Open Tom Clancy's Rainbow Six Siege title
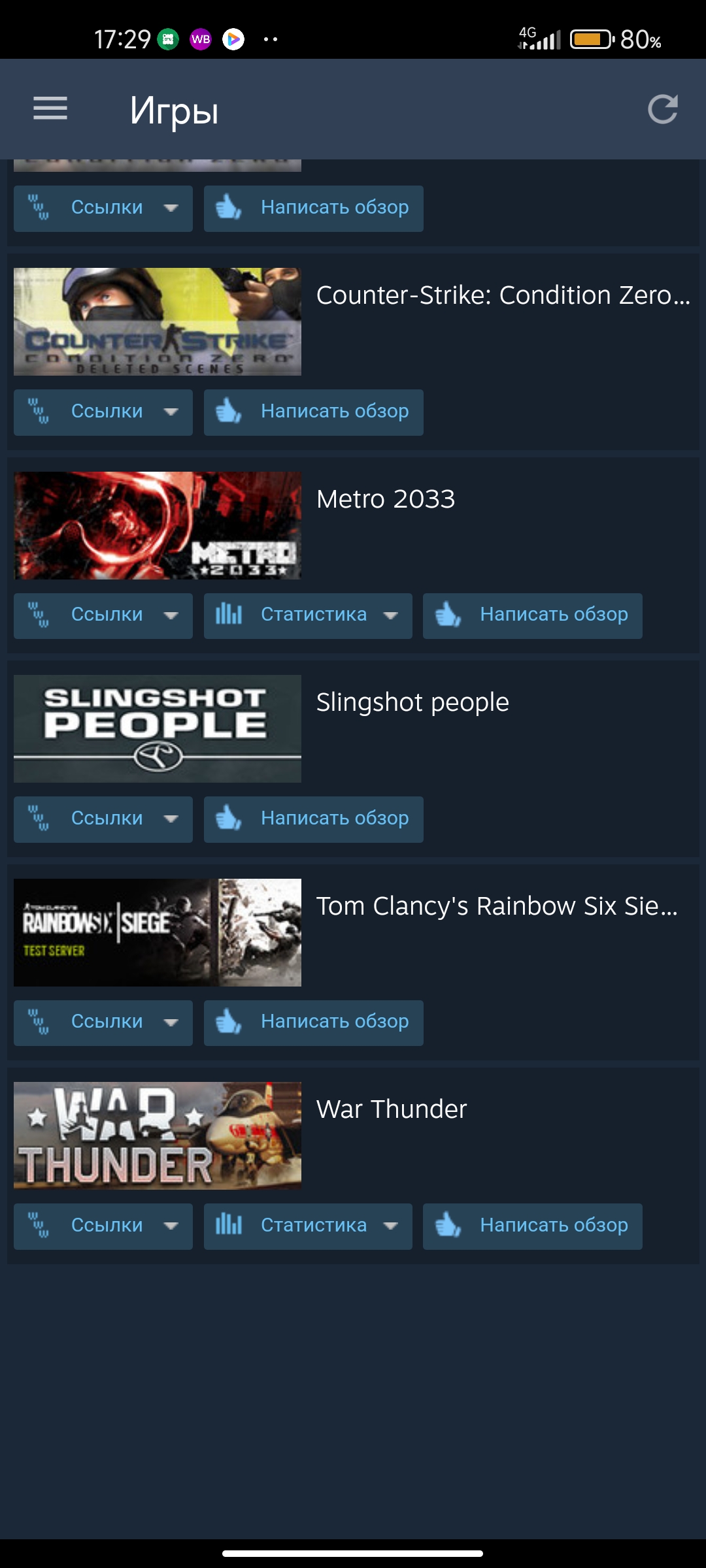Screen dimensions: 706x1568 (x=497, y=906)
